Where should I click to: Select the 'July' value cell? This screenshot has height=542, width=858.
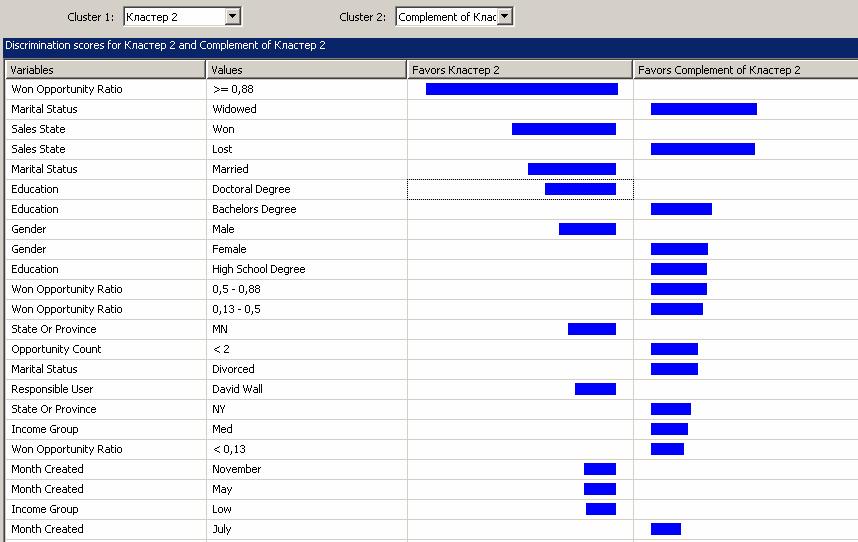coord(307,529)
